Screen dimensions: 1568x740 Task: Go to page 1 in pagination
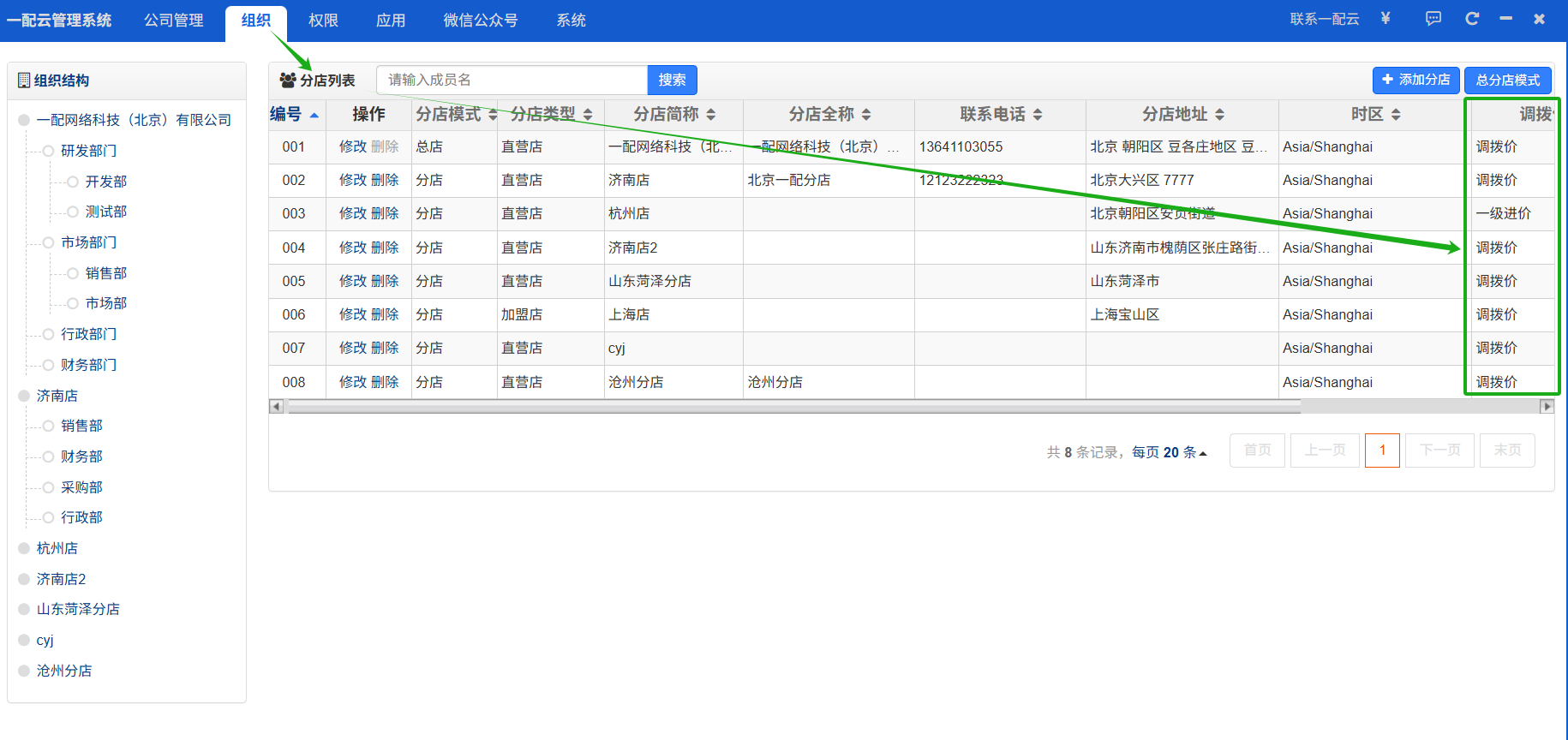coord(1382,451)
